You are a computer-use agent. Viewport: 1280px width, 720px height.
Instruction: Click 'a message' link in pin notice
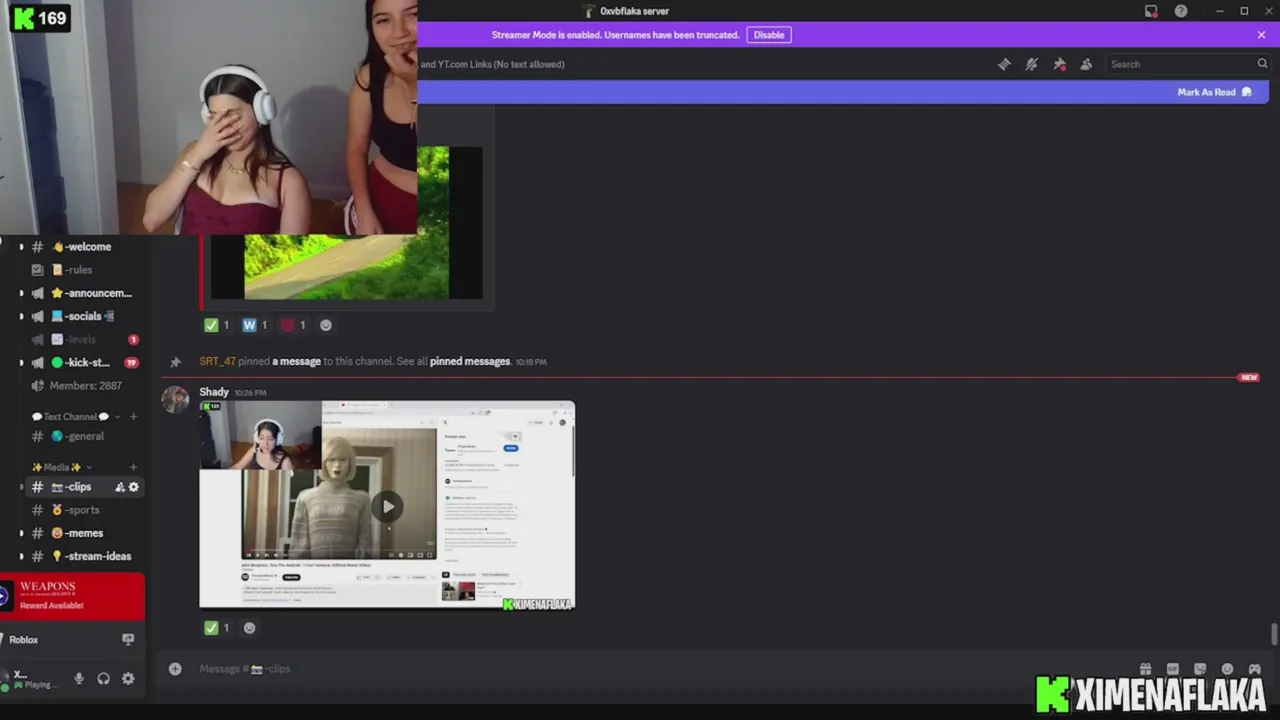click(x=296, y=361)
